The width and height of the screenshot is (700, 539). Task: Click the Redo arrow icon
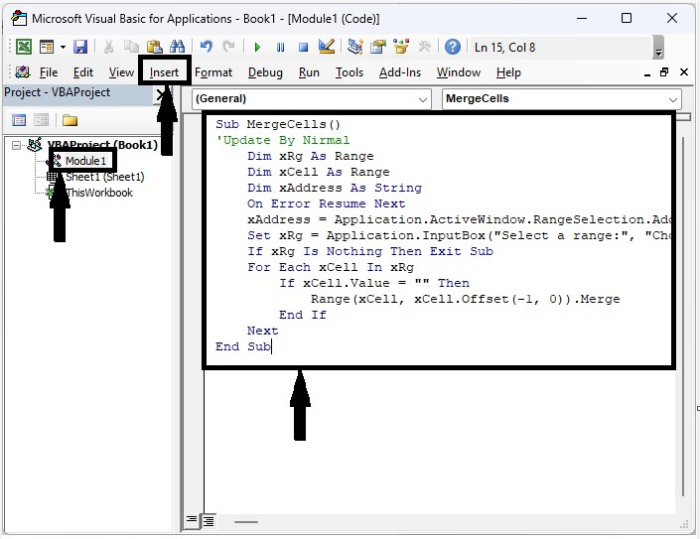pos(229,47)
